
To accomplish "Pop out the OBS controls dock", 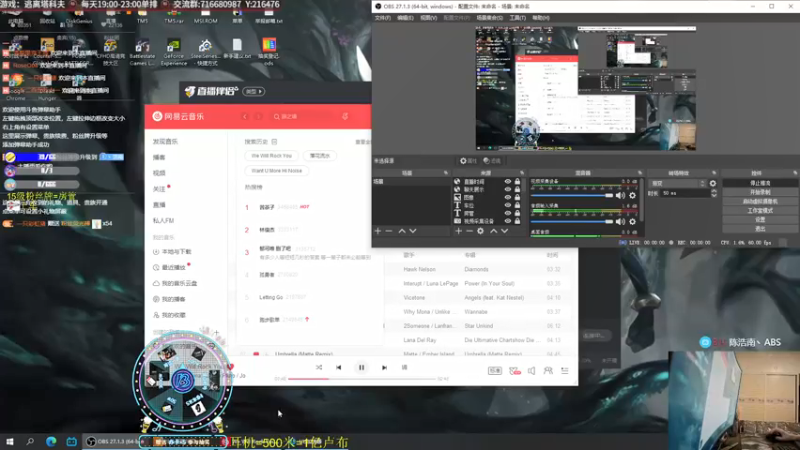I will (x=795, y=173).
